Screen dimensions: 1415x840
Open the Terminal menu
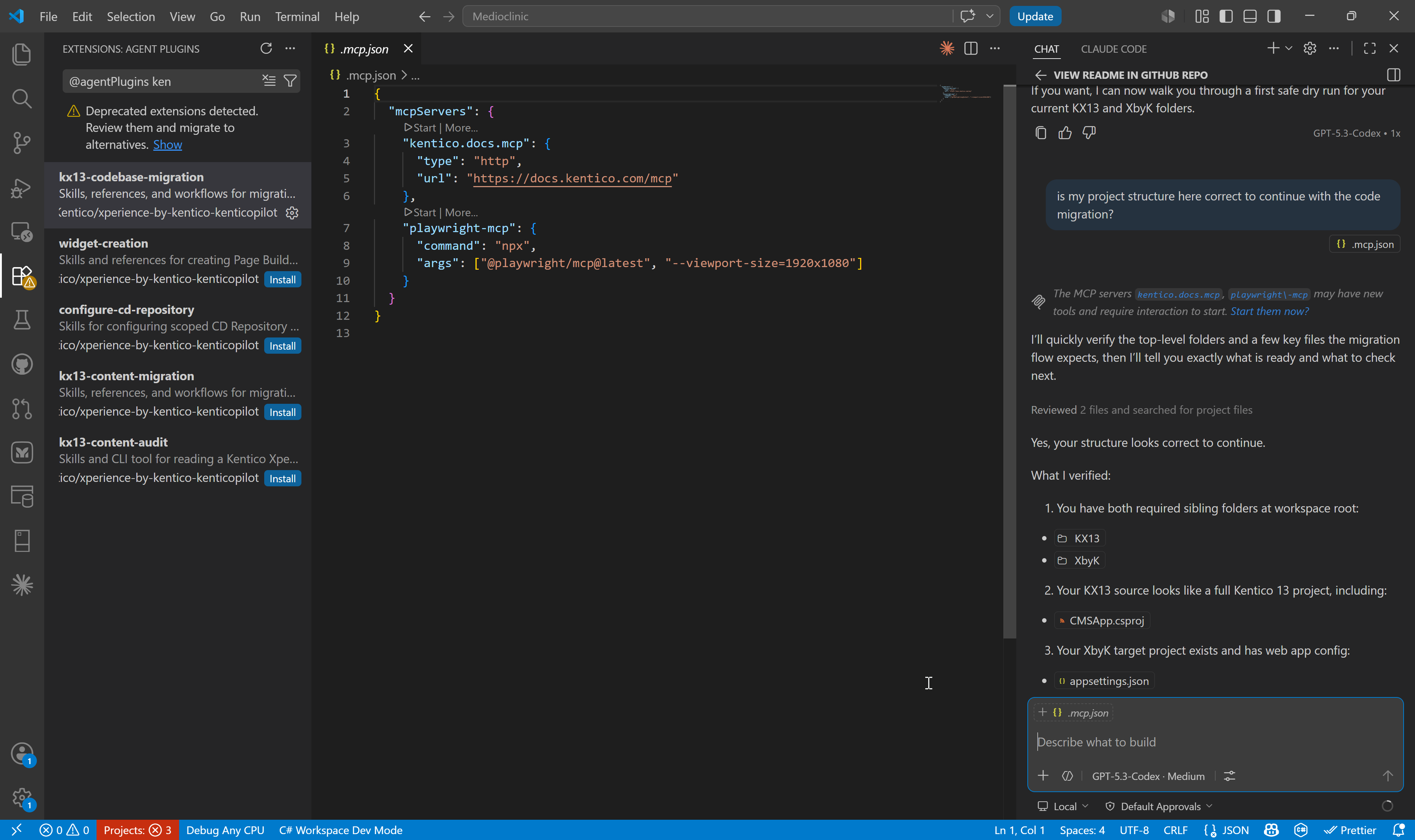(297, 17)
